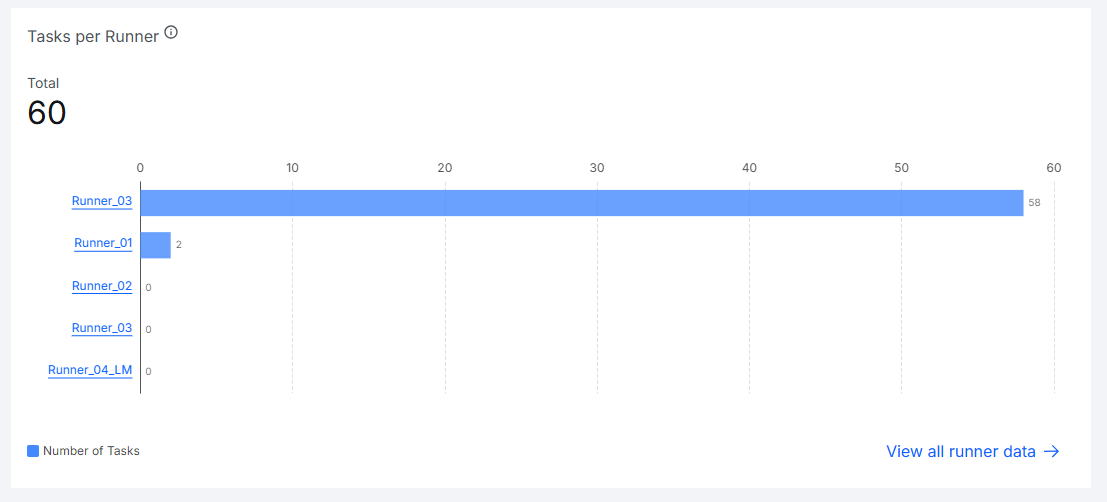Image resolution: width=1107 pixels, height=502 pixels.
Task: Click the 2 value label beside Runner_01 bar
Action: coord(179,245)
